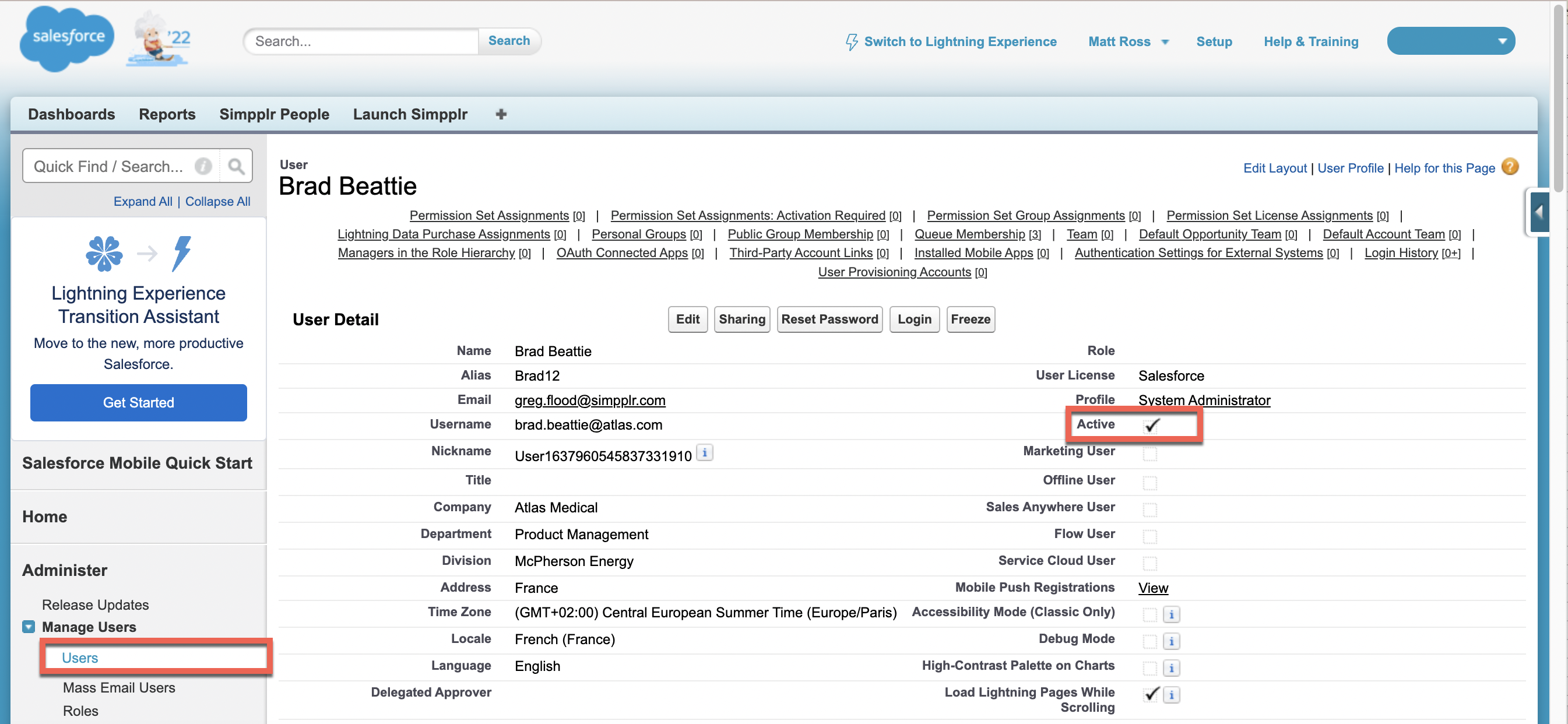Toggle the Sales Anywhere User checkbox
The height and width of the screenshot is (724, 1568).
pos(1150,509)
